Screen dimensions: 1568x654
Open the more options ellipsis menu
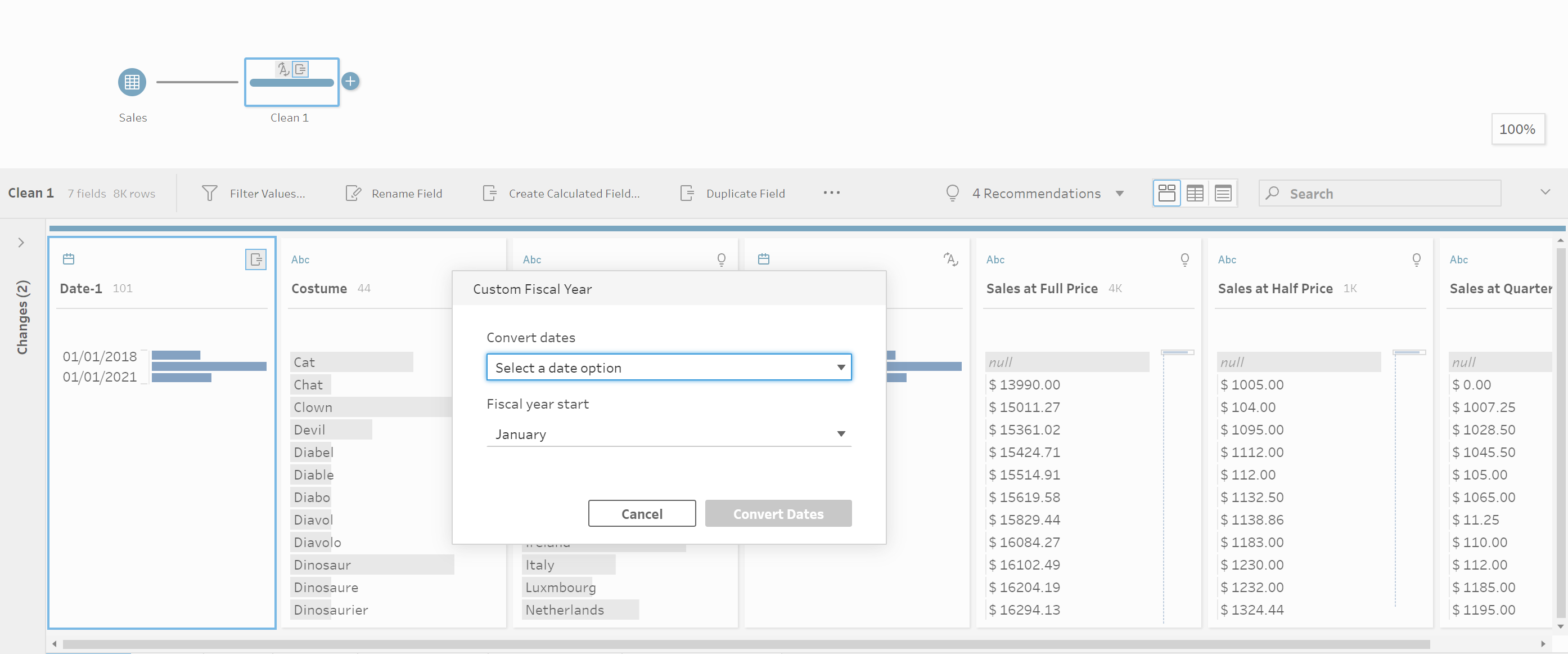(x=831, y=193)
